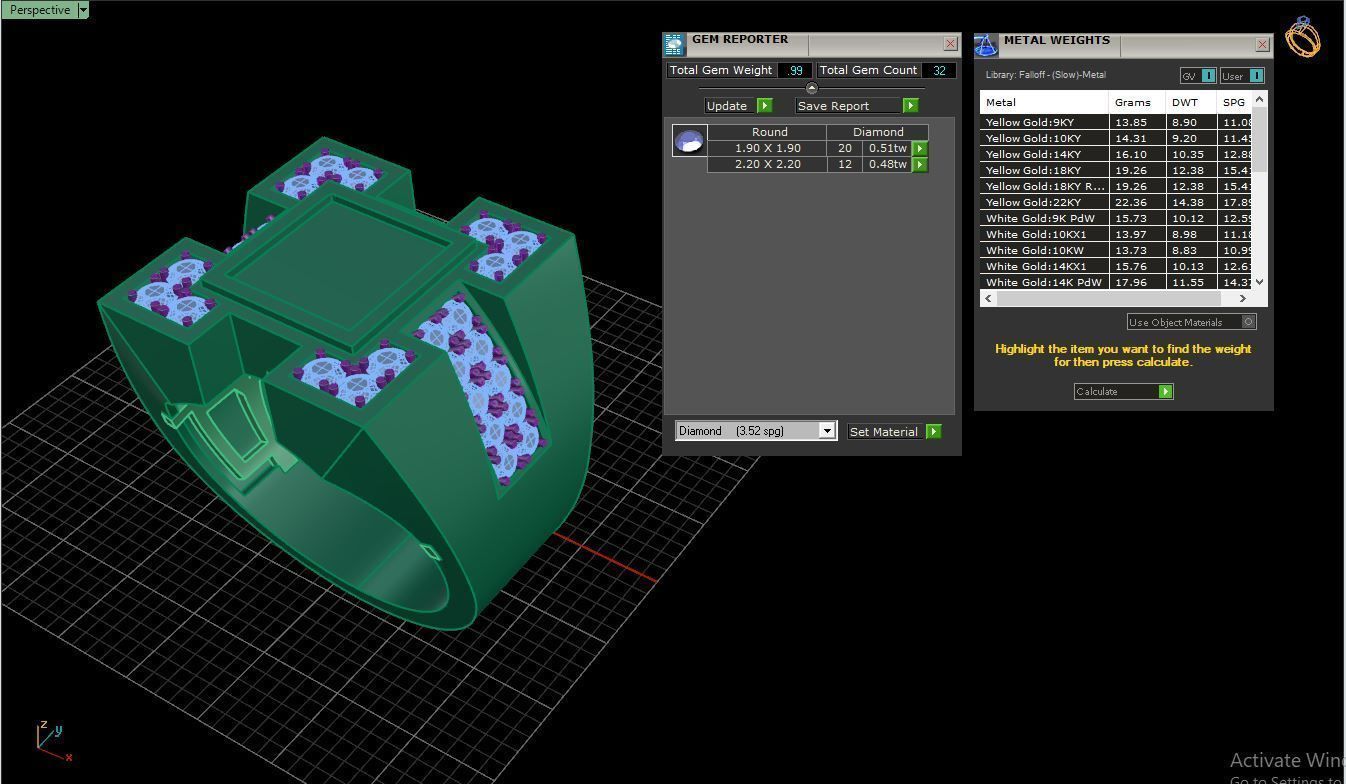The image size is (1346, 784).
Task: Click the metal list scroll left arrow
Action: click(988, 298)
